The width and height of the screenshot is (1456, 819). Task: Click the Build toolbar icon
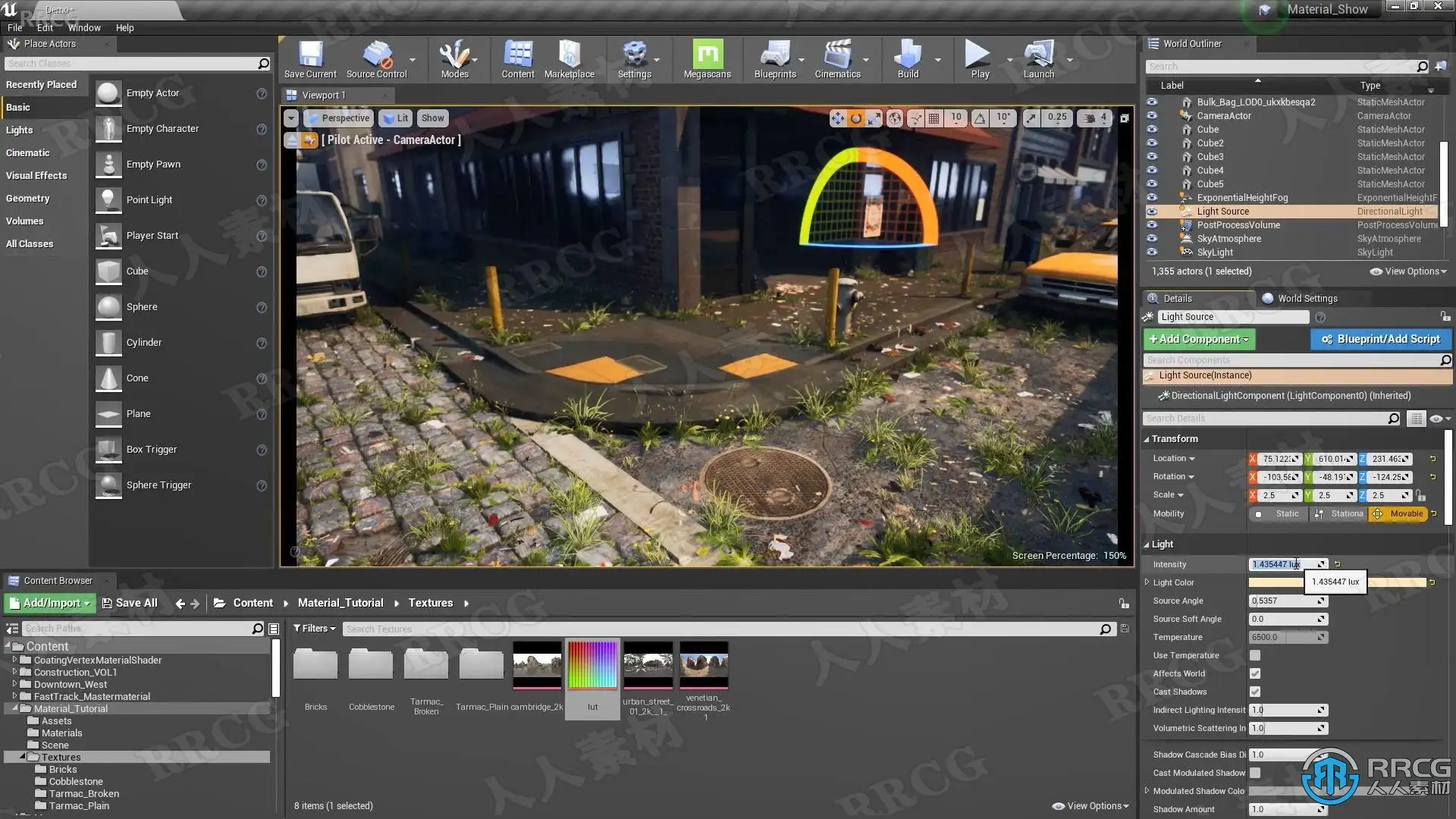click(x=907, y=59)
